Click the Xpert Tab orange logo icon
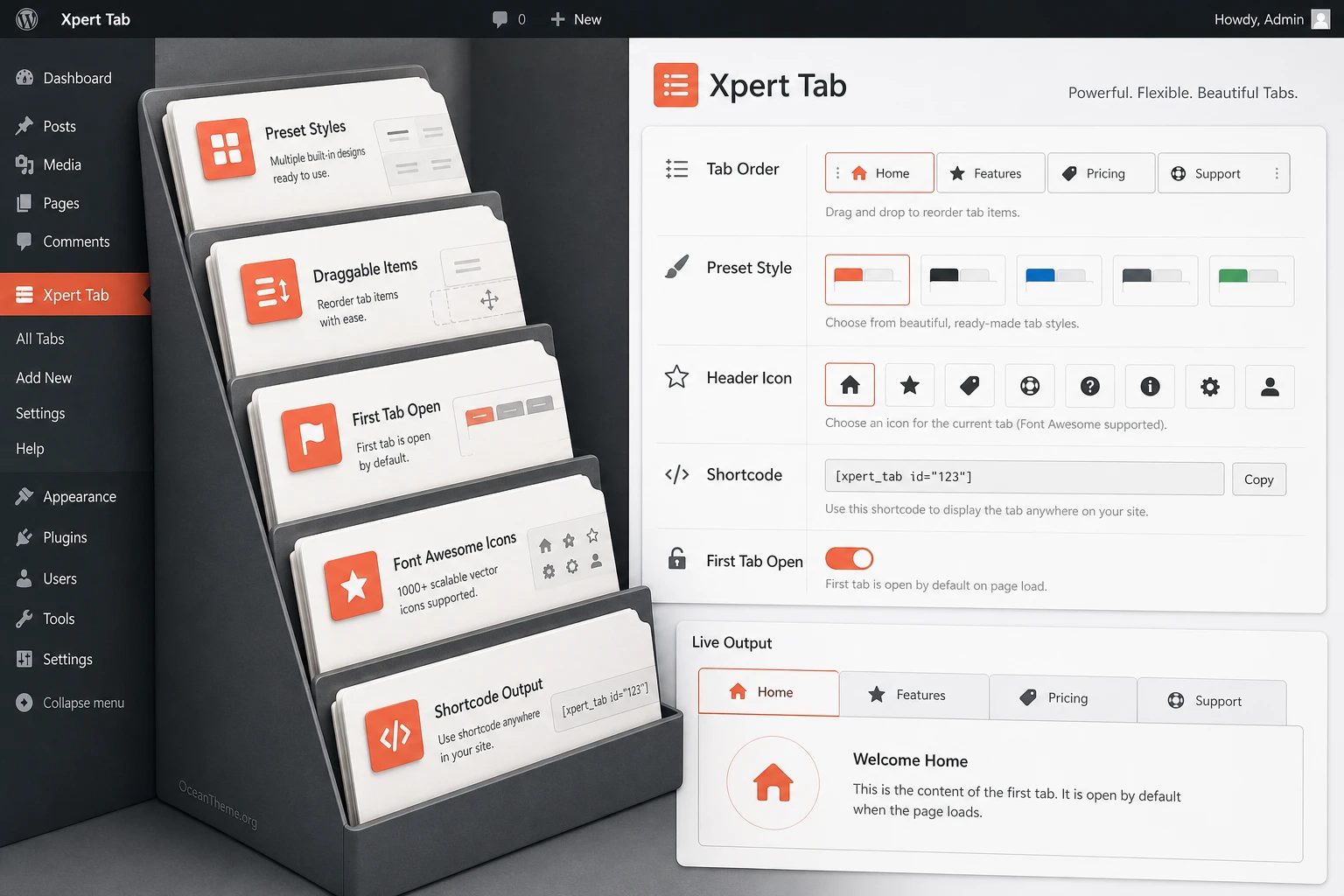 click(675, 85)
